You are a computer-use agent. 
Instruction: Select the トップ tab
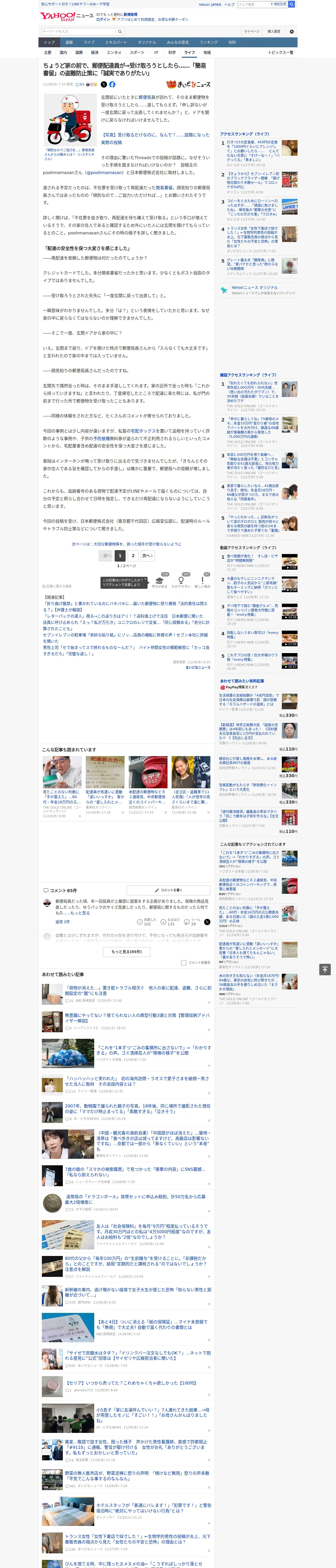pyautogui.click(x=49, y=43)
